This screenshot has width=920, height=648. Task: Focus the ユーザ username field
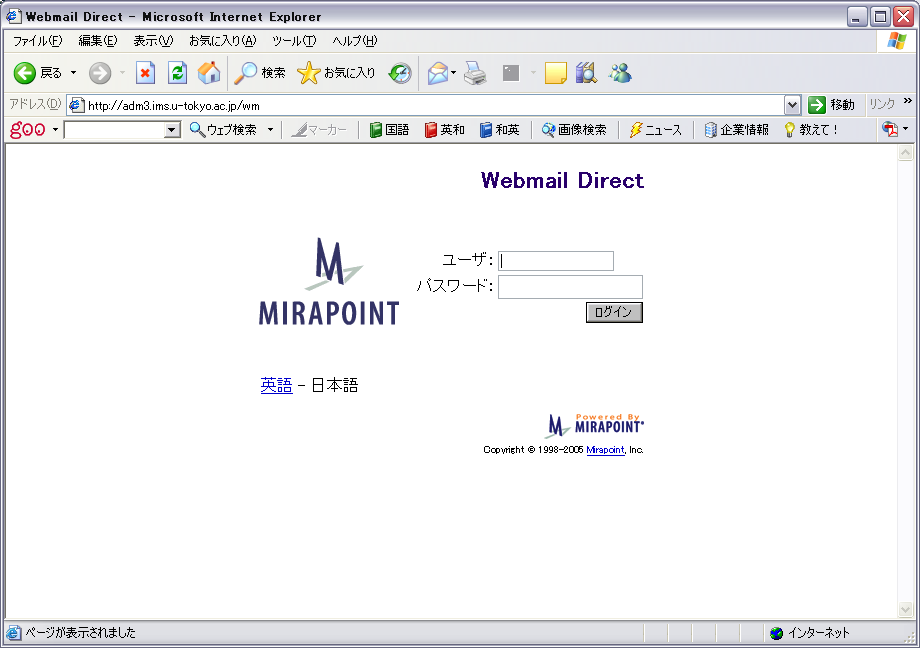point(556,261)
